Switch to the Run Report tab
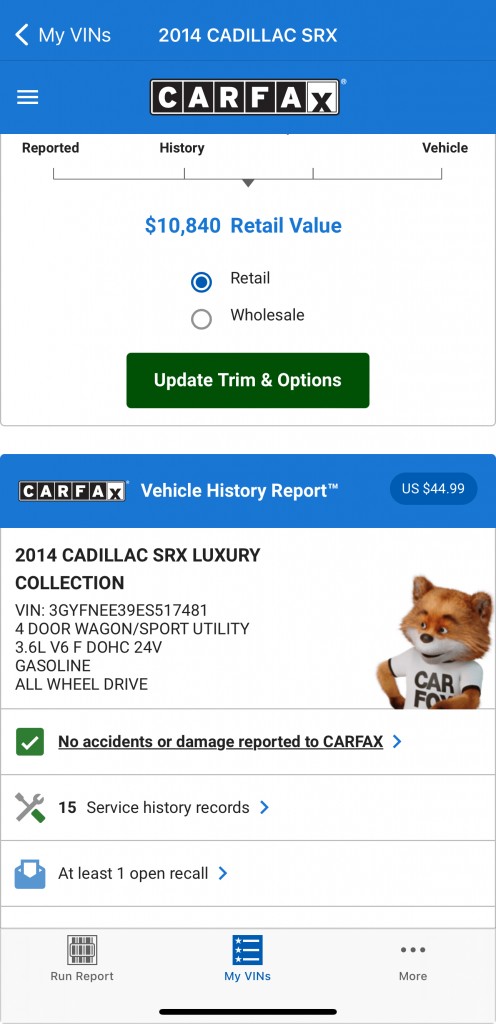Viewport: 496px width, 1024px height. pyautogui.click(x=82, y=958)
